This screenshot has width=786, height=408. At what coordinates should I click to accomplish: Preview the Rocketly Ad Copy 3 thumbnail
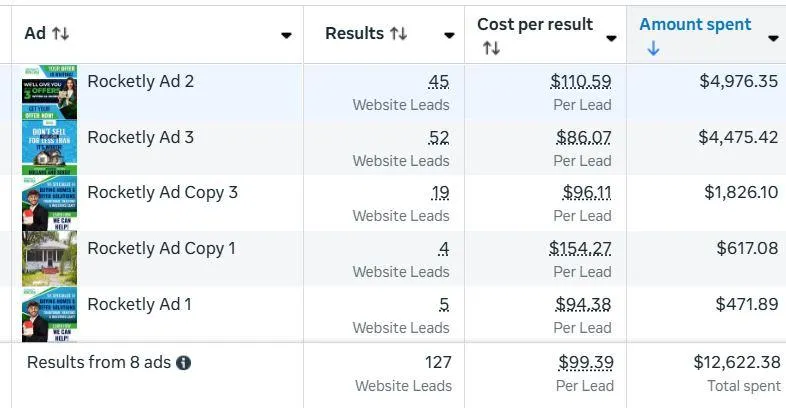coord(49,203)
